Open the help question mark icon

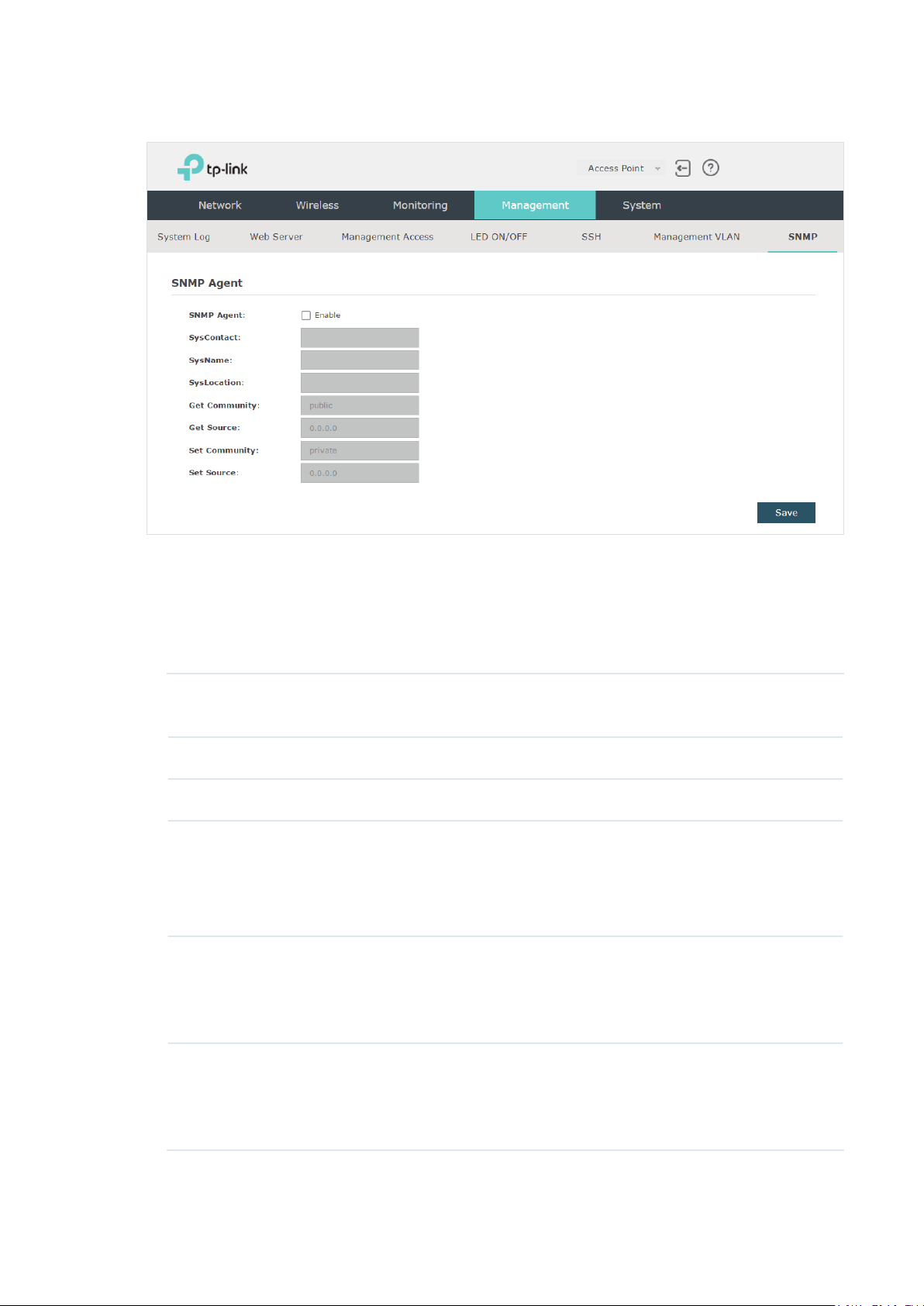[x=711, y=168]
